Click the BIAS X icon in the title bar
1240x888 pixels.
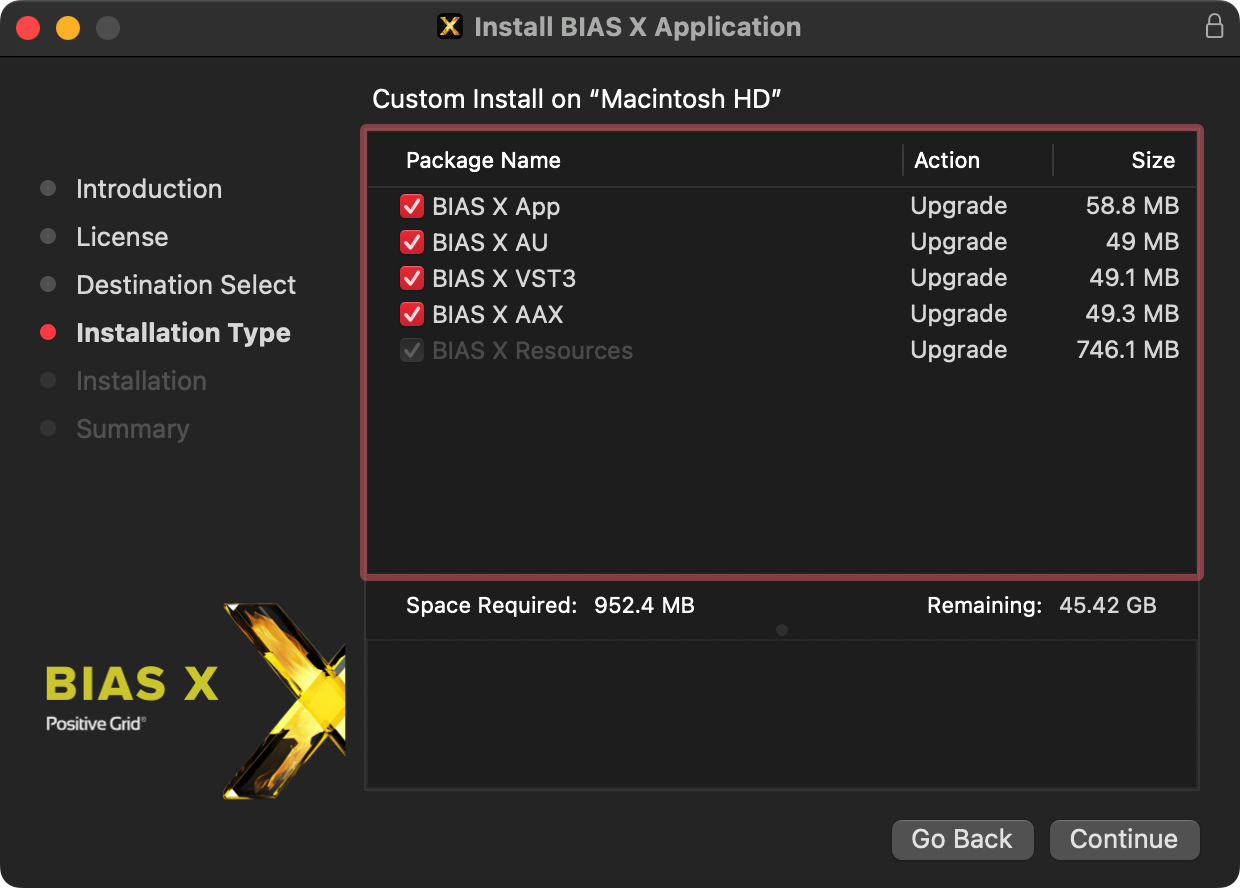tap(450, 27)
